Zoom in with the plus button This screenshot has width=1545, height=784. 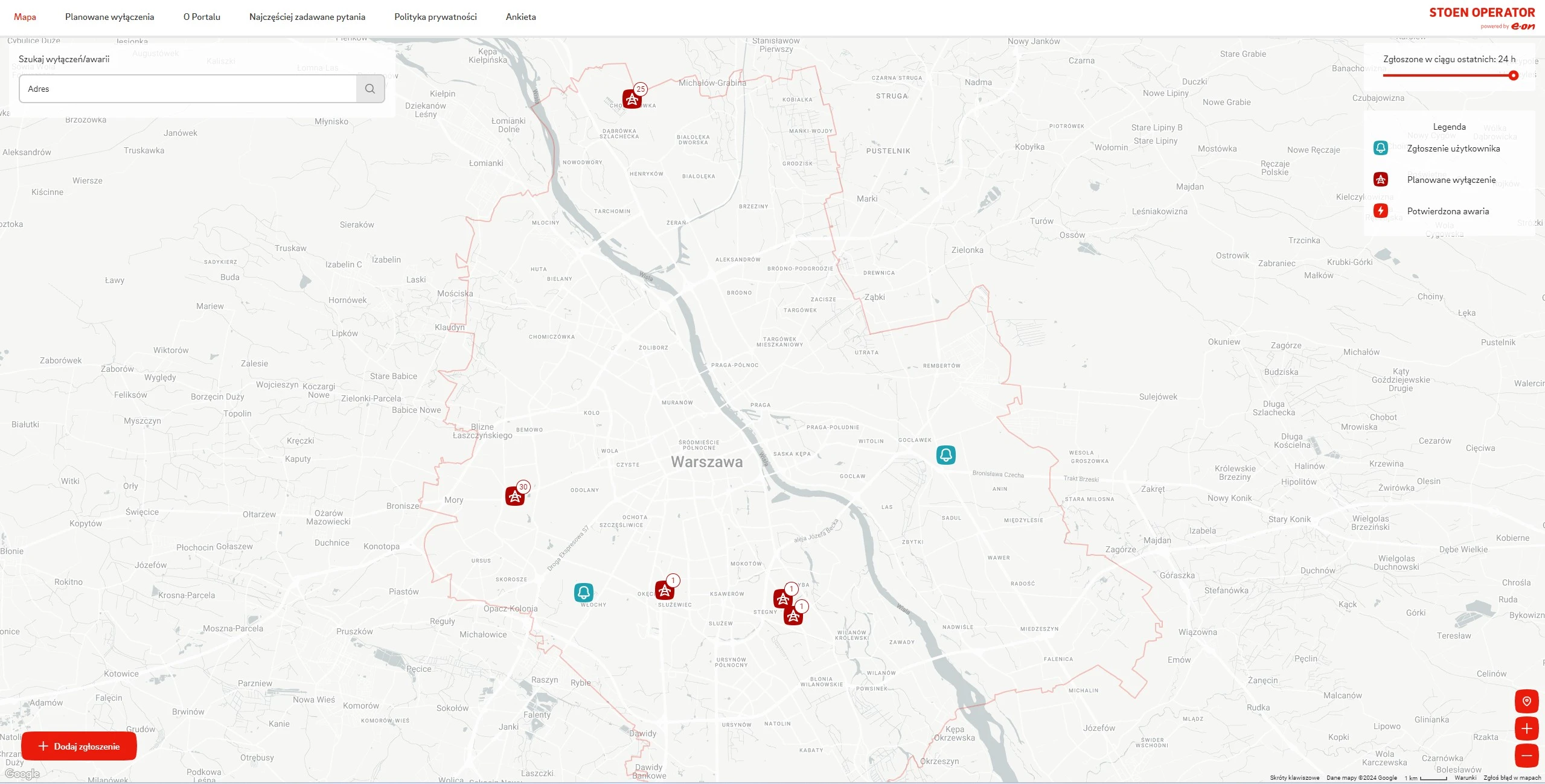[x=1526, y=728]
